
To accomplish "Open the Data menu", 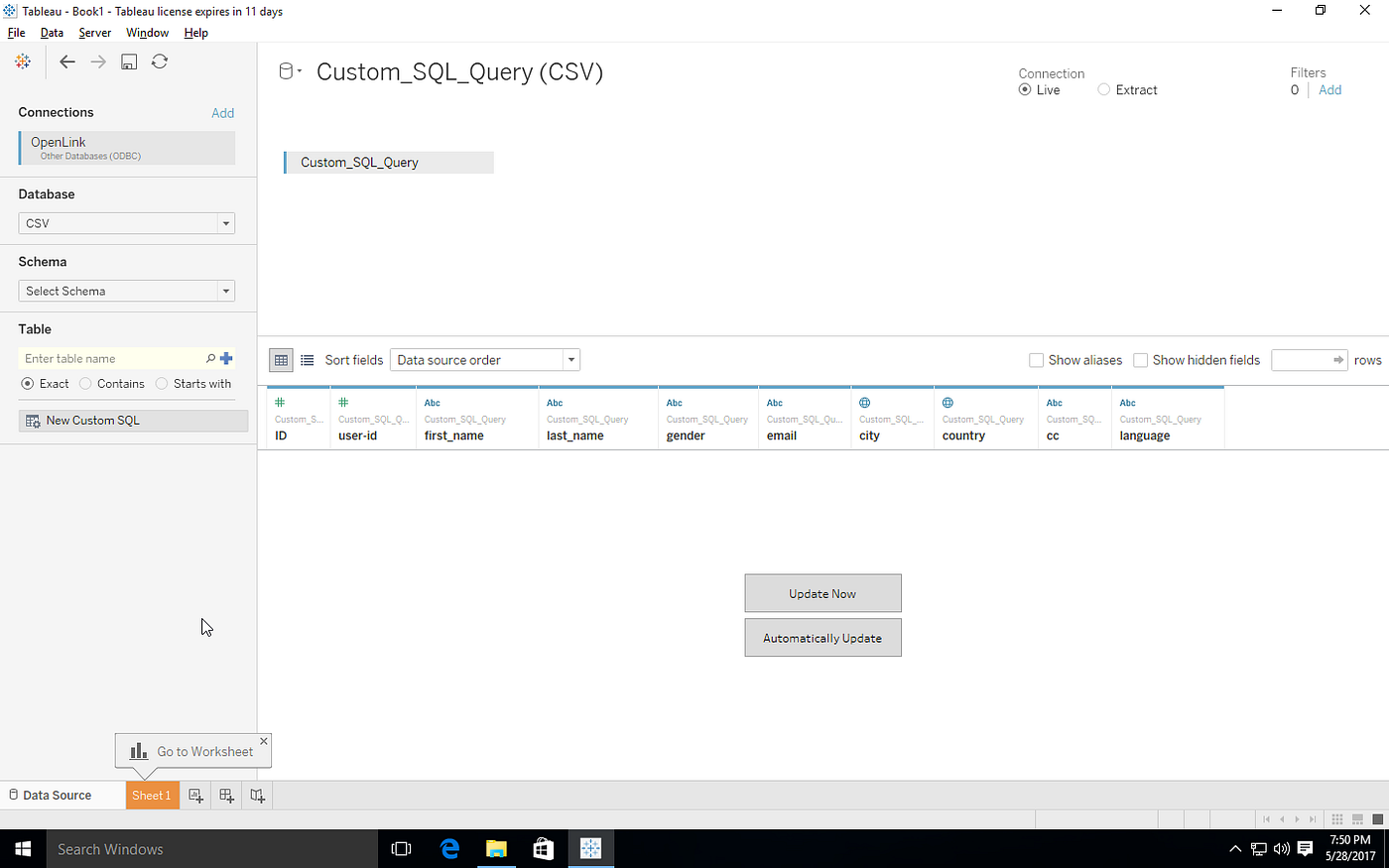I will point(52,32).
